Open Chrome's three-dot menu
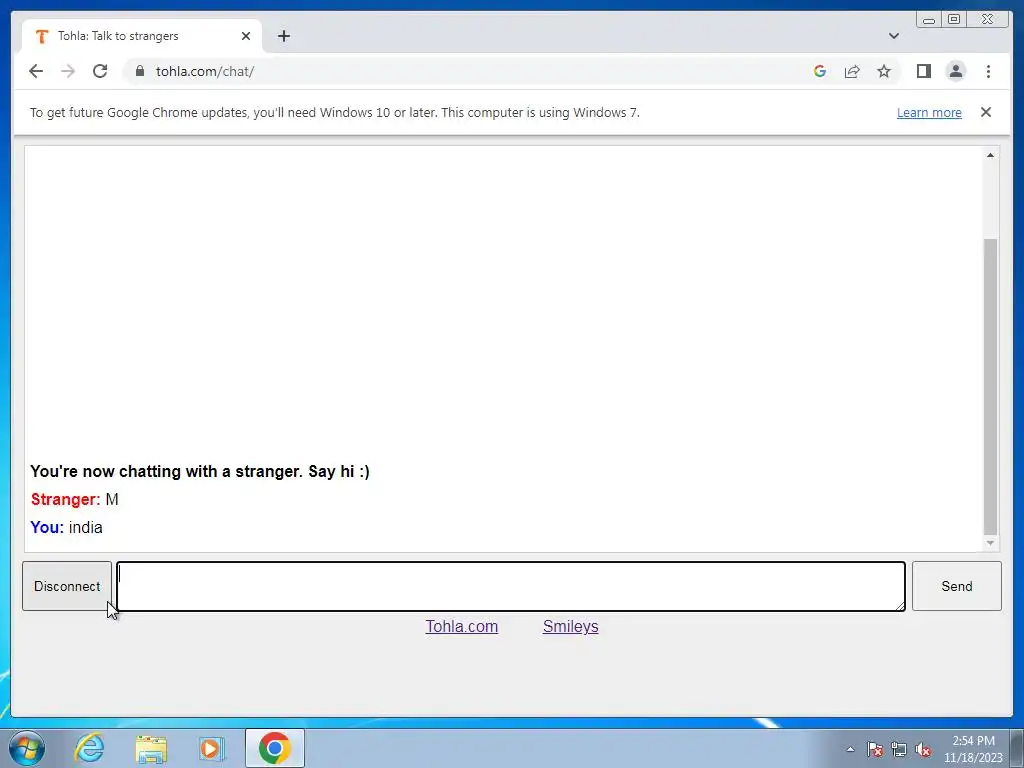 [988, 71]
